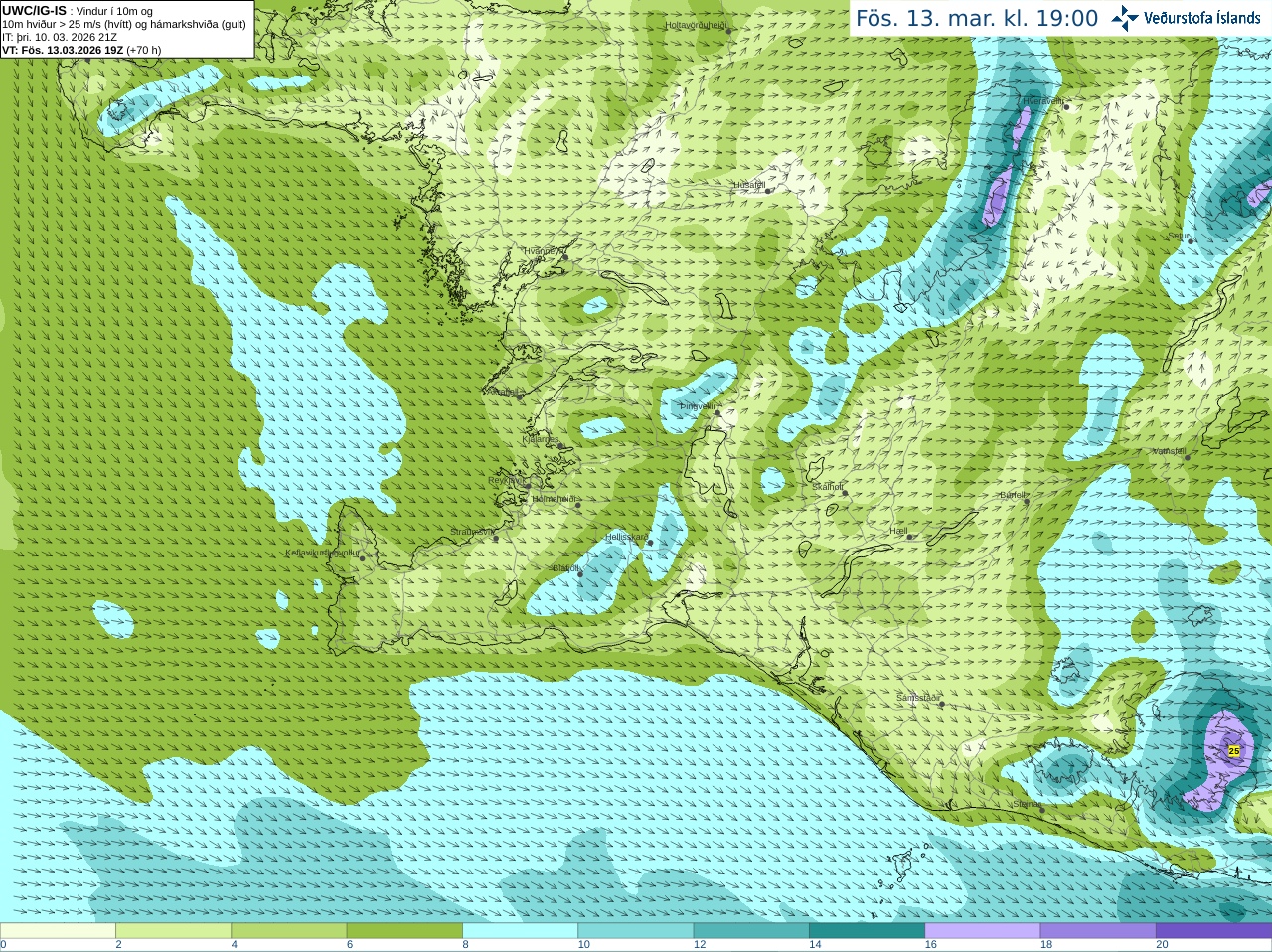This screenshot has width=1272, height=952.
Task: Click the Skálholt station label
Action: pyautogui.click(x=828, y=487)
